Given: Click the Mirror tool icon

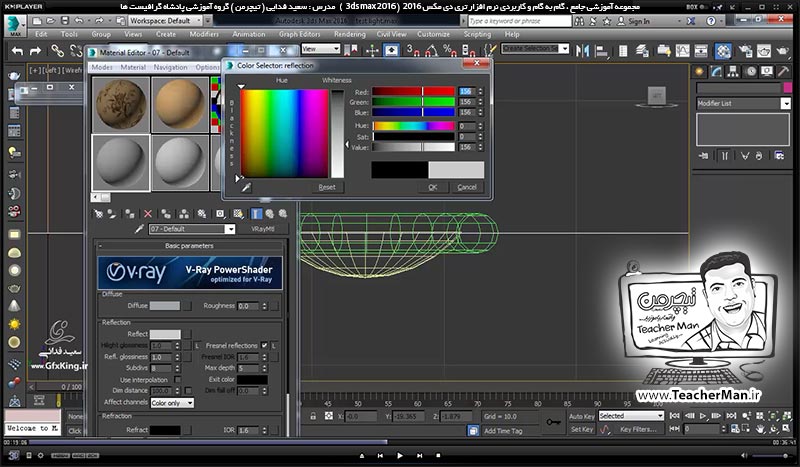Looking at the screenshot, I should tap(582, 51).
